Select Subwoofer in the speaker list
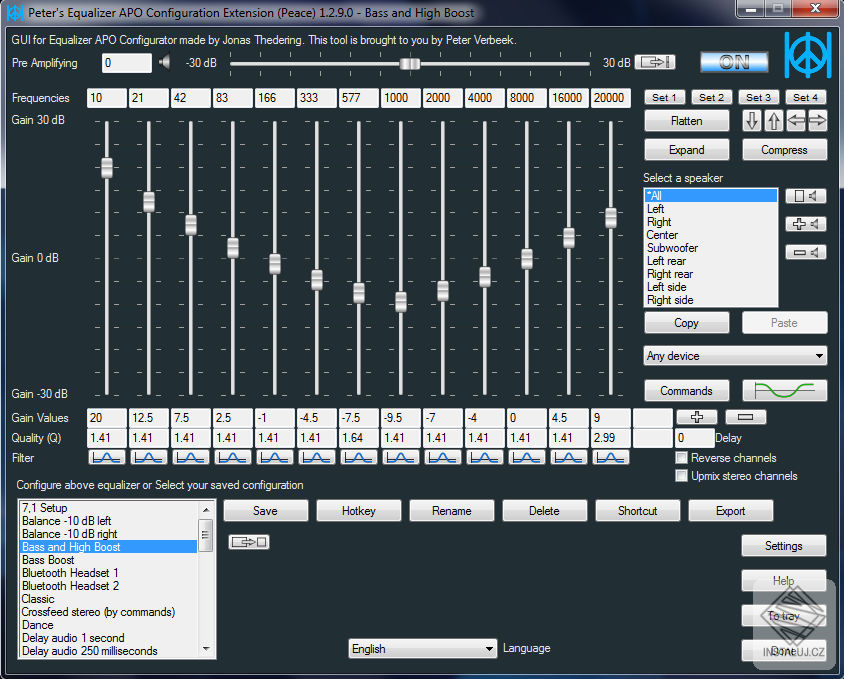 672,248
